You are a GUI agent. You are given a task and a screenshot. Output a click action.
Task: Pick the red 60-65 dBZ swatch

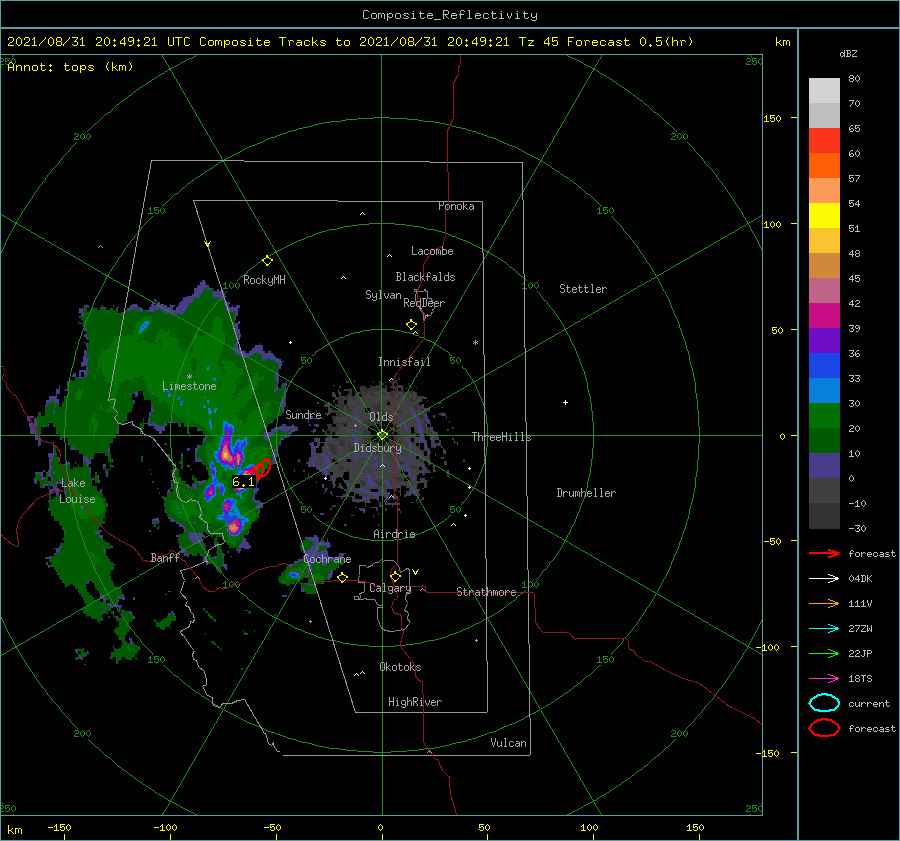click(x=824, y=141)
